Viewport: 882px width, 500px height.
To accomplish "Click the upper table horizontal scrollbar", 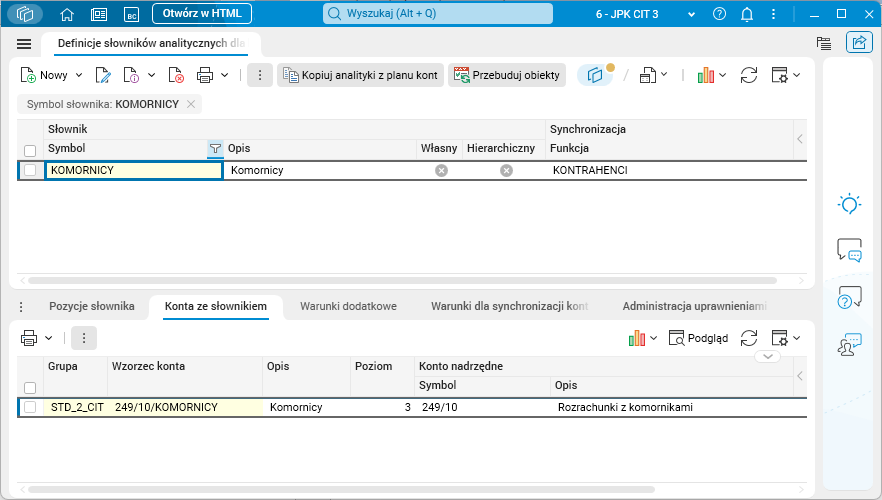I will tap(402, 280).
